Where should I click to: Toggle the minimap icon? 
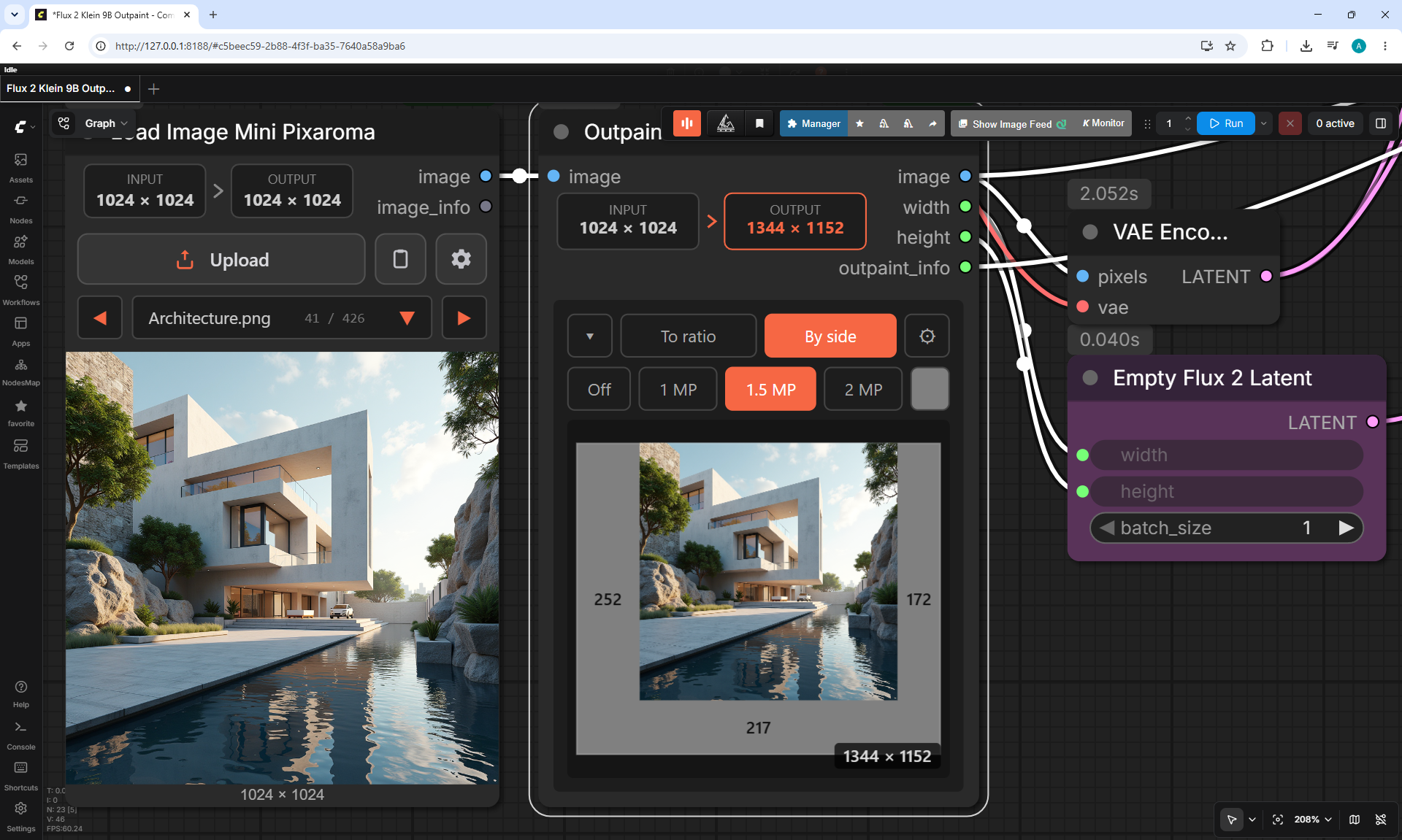click(x=1355, y=820)
